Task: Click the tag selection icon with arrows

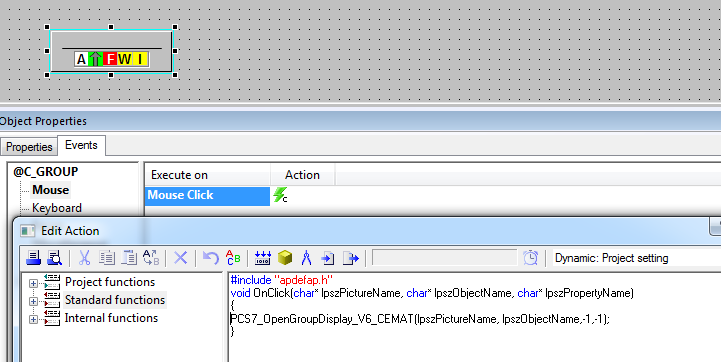Action: [x=263, y=258]
